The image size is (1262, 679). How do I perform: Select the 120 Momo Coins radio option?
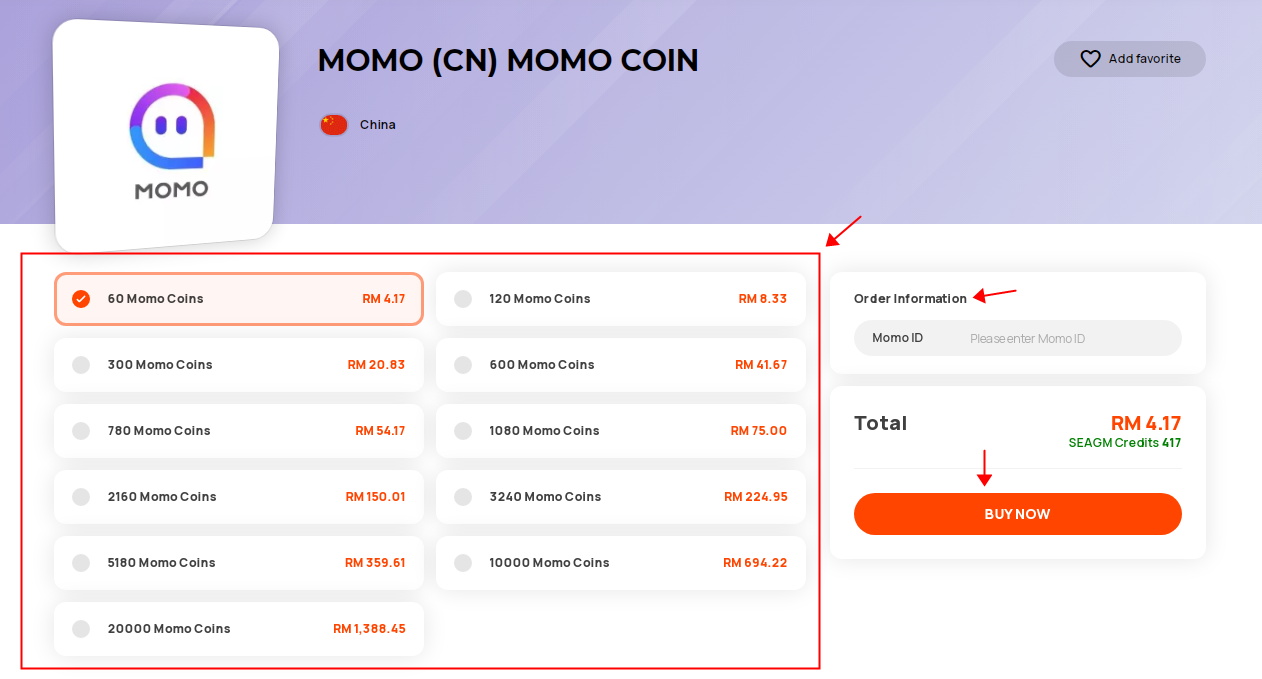[x=621, y=299]
